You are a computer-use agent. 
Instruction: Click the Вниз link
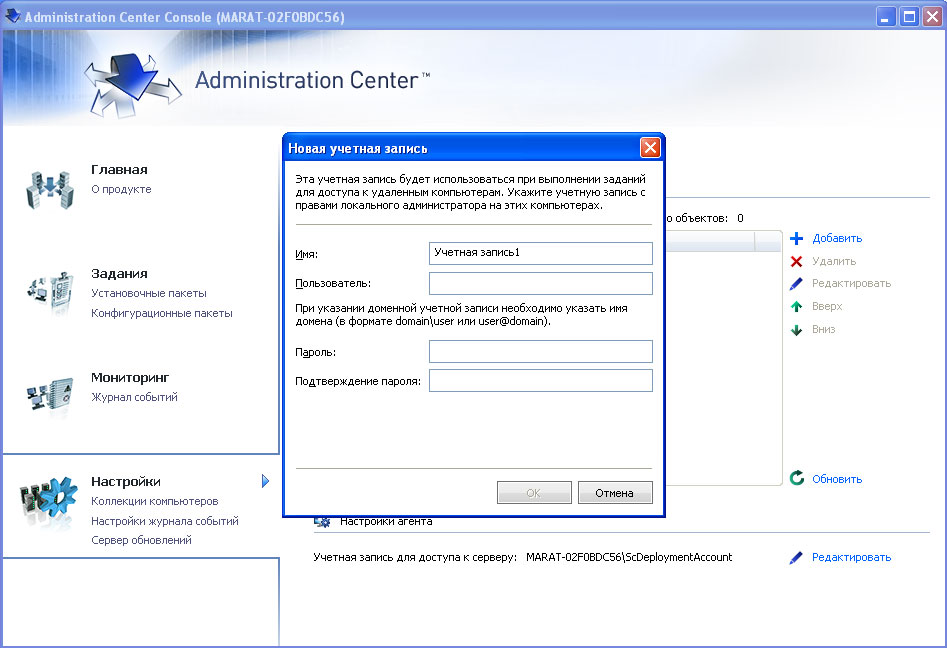[x=824, y=329]
